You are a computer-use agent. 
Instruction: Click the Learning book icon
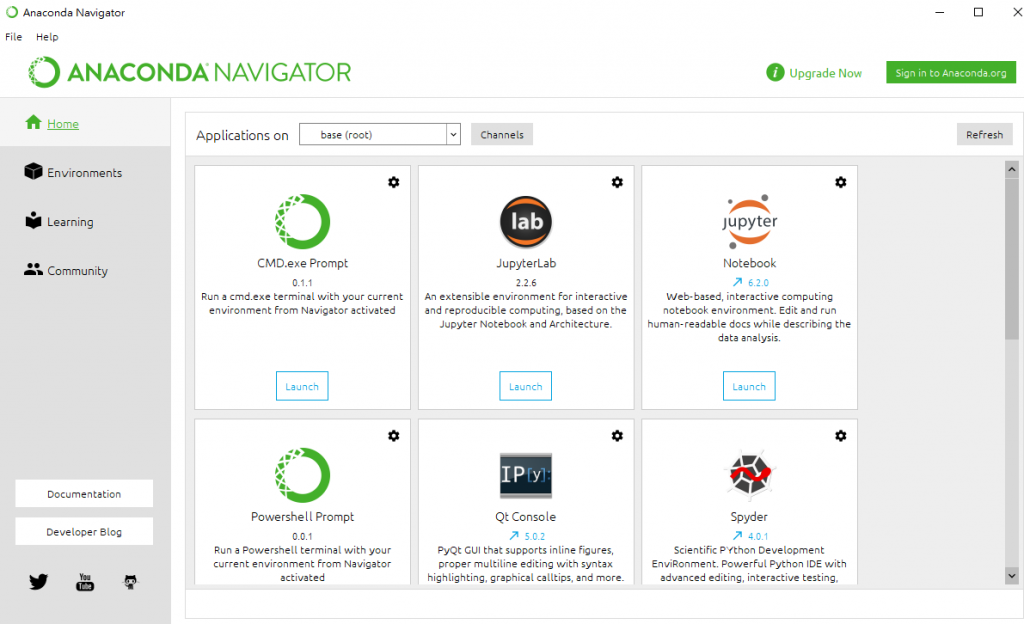(x=33, y=220)
